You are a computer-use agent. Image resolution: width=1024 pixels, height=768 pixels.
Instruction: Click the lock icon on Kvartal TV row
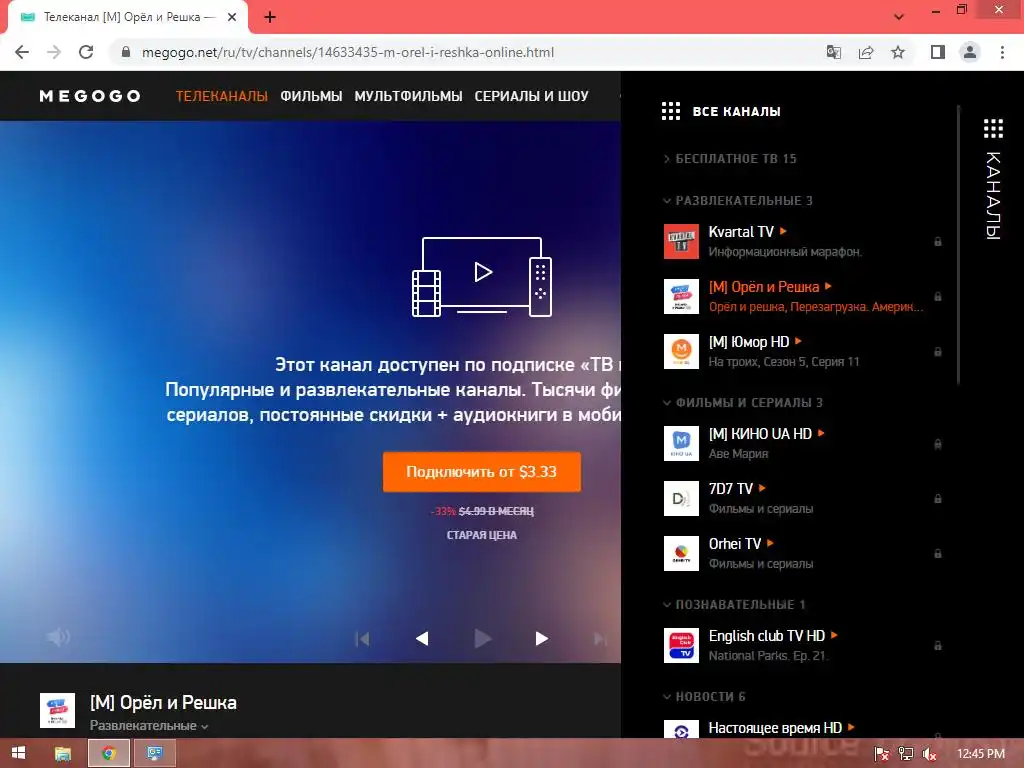click(938, 242)
